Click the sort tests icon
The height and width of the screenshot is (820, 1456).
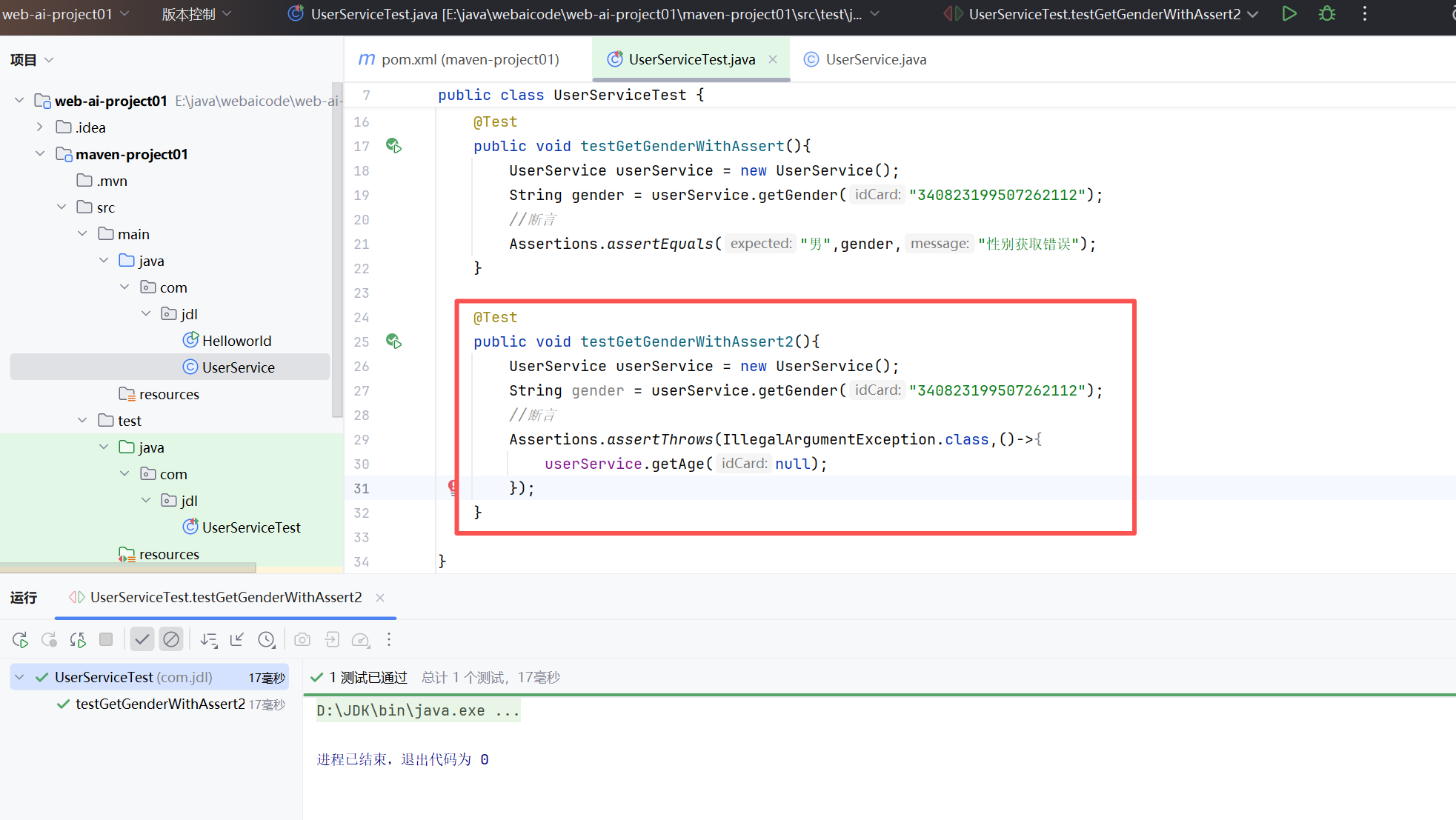209,640
